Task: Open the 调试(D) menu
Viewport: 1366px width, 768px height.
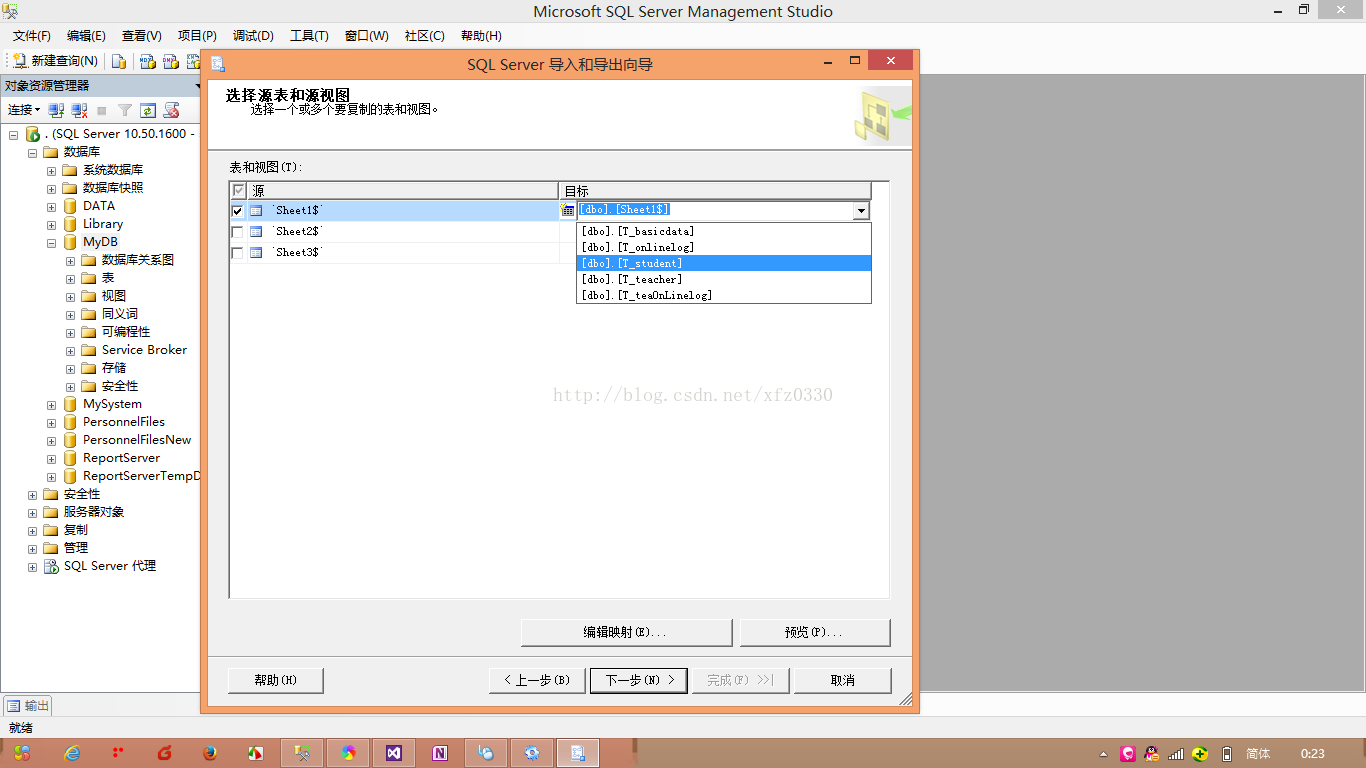Action: pos(253,36)
